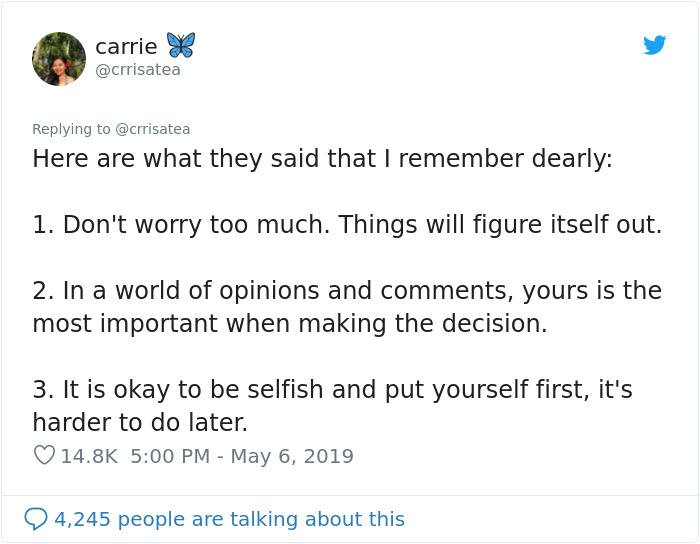Open the @crrisatea mention in "Replying to"
Image resolution: width=700 pixels, height=544 pixels.
point(153,129)
